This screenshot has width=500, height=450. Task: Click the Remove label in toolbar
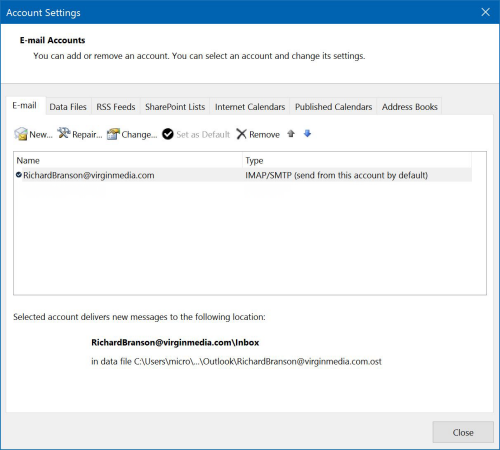click(x=264, y=135)
